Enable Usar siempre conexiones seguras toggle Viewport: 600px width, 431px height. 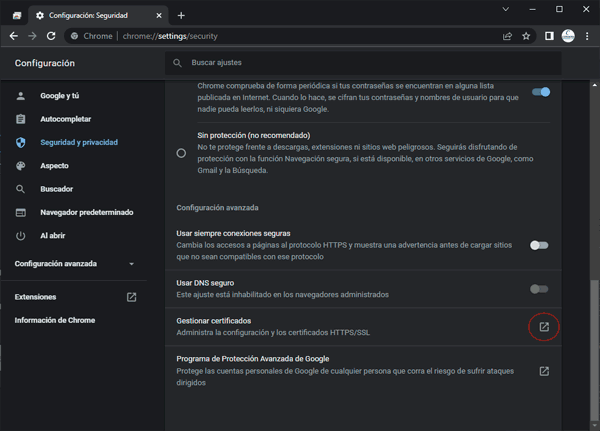coord(539,245)
